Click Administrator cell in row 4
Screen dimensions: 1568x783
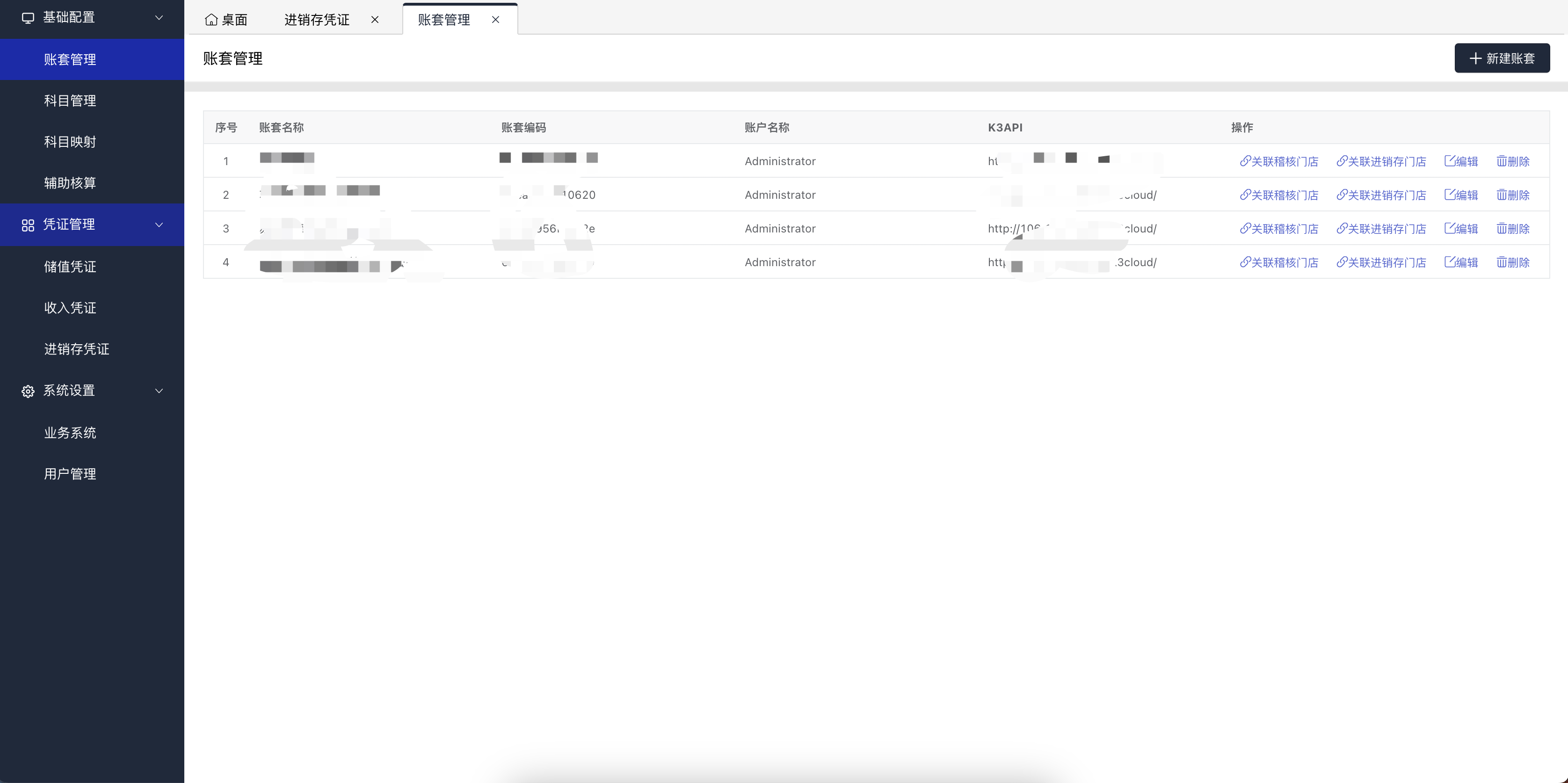[780, 262]
